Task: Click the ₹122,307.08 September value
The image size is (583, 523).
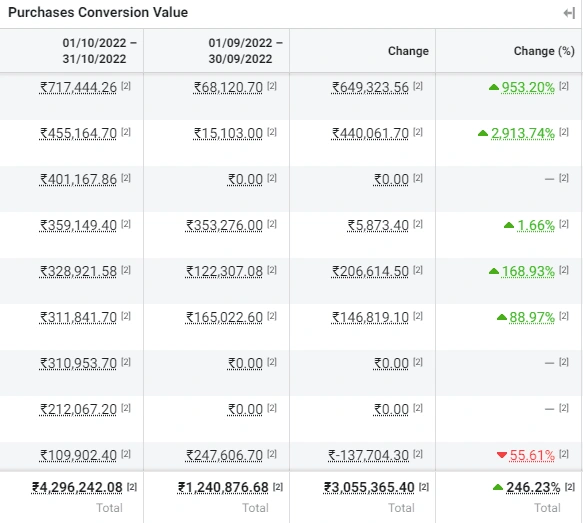Action: pyautogui.click(x=224, y=271)
